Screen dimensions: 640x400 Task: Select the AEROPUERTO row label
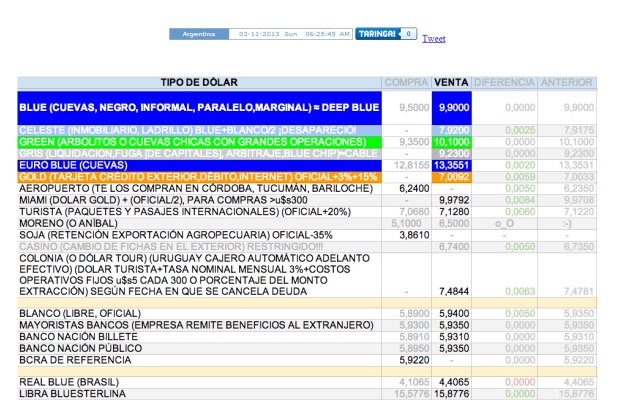[196, 189]
